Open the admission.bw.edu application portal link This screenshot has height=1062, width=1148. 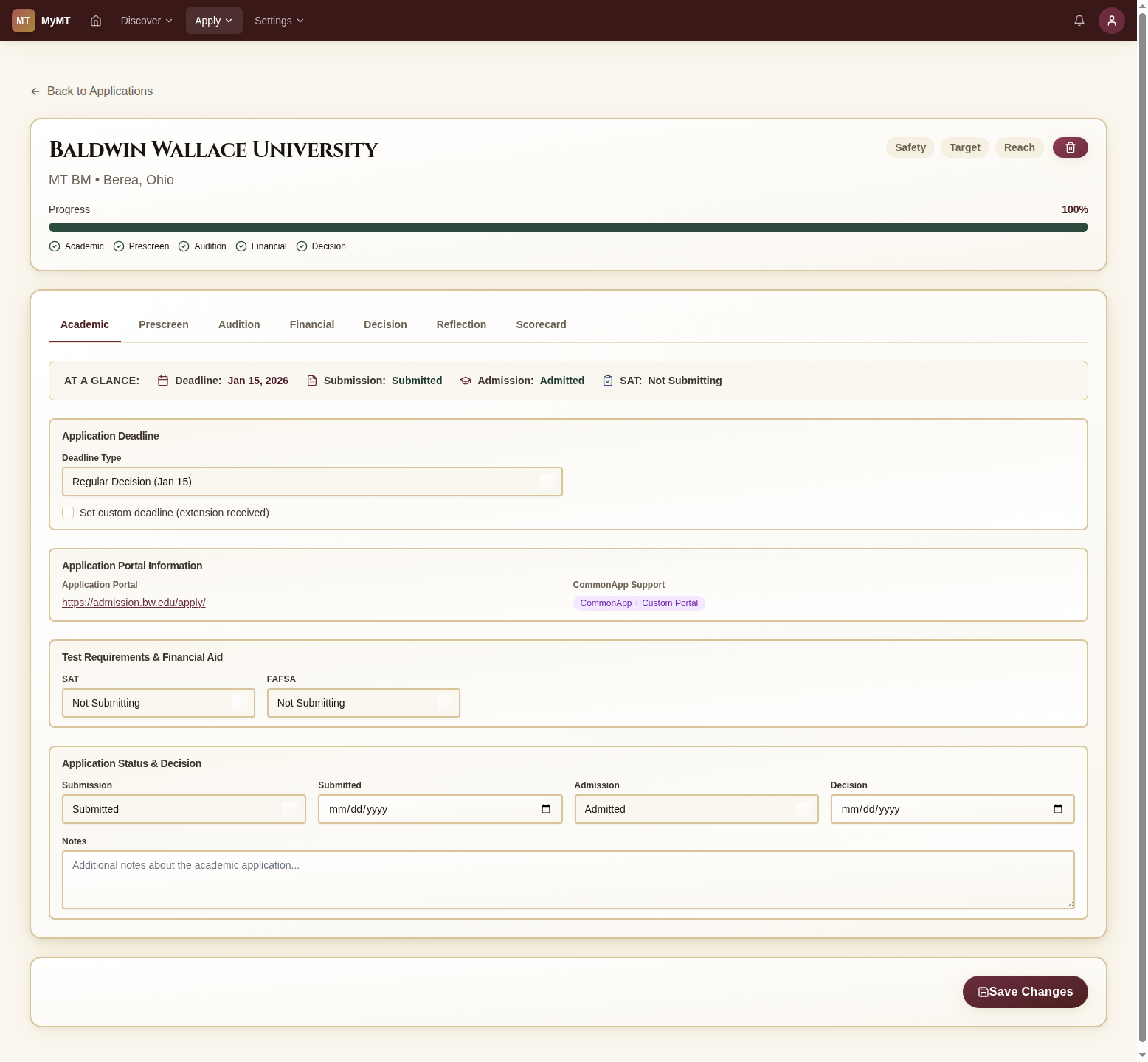pos(134,603)
